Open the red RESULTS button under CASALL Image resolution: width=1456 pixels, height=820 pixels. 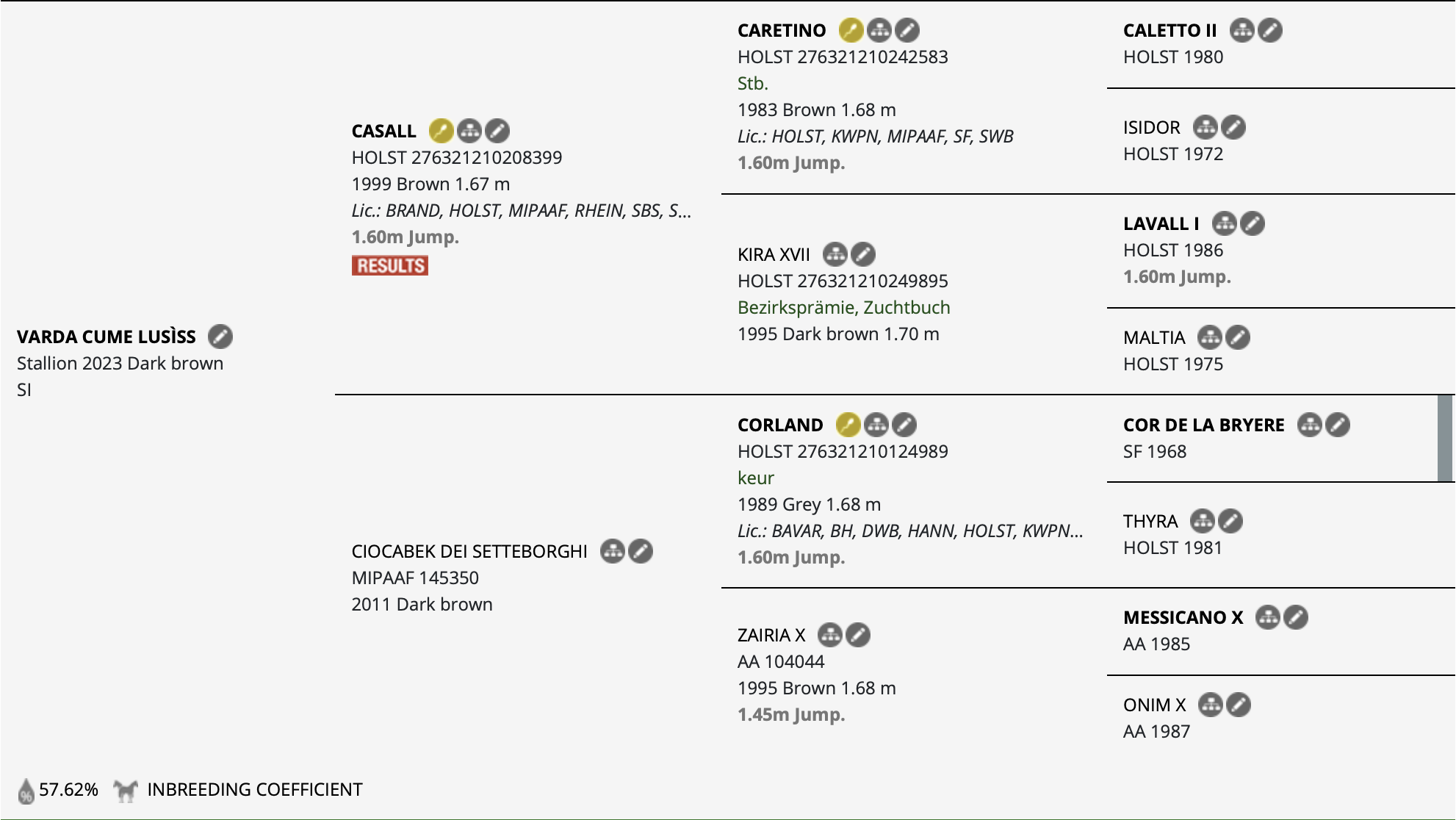(x=390, y=265)
